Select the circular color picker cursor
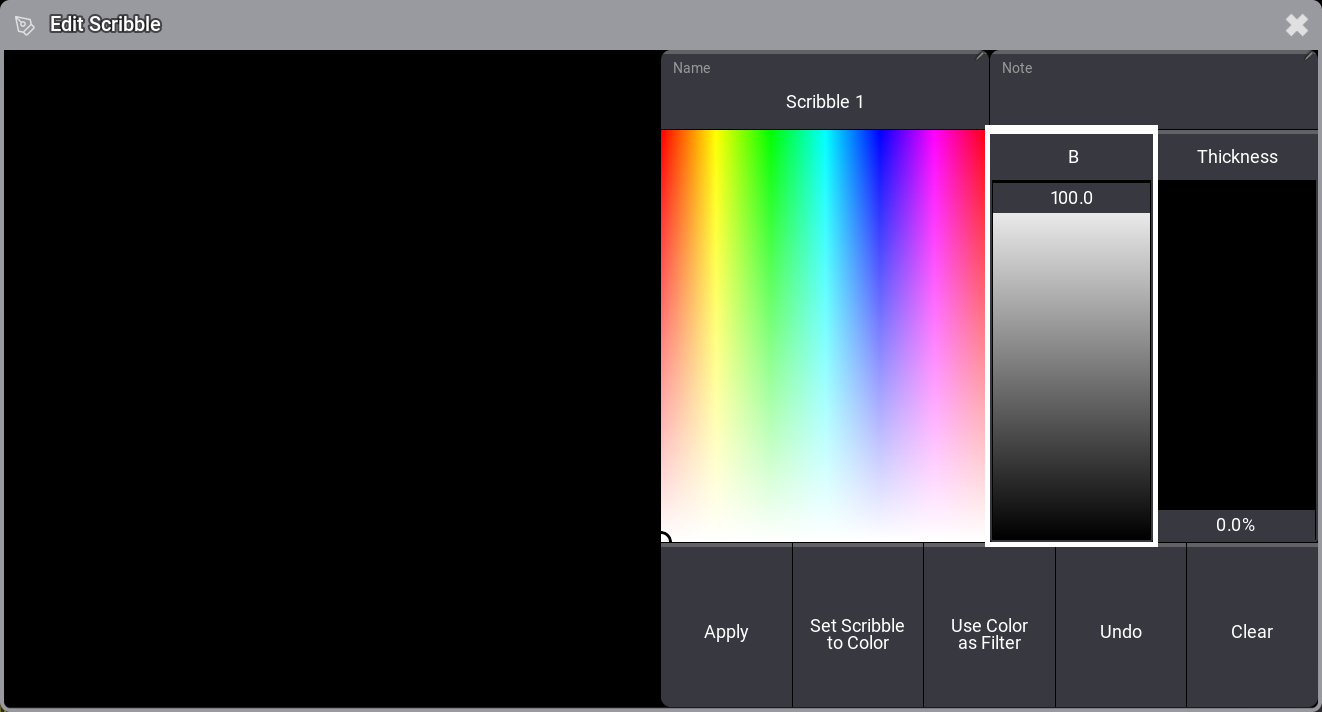1322x712 pixels. 664,540
